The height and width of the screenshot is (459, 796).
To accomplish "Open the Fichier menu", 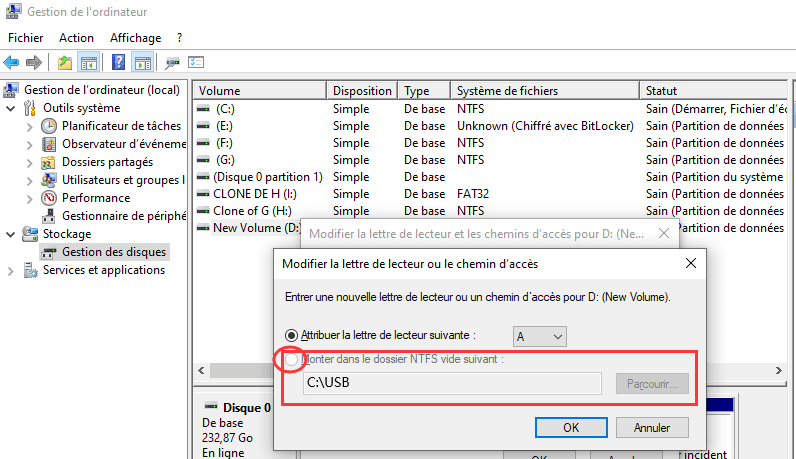I will point(25,37).
